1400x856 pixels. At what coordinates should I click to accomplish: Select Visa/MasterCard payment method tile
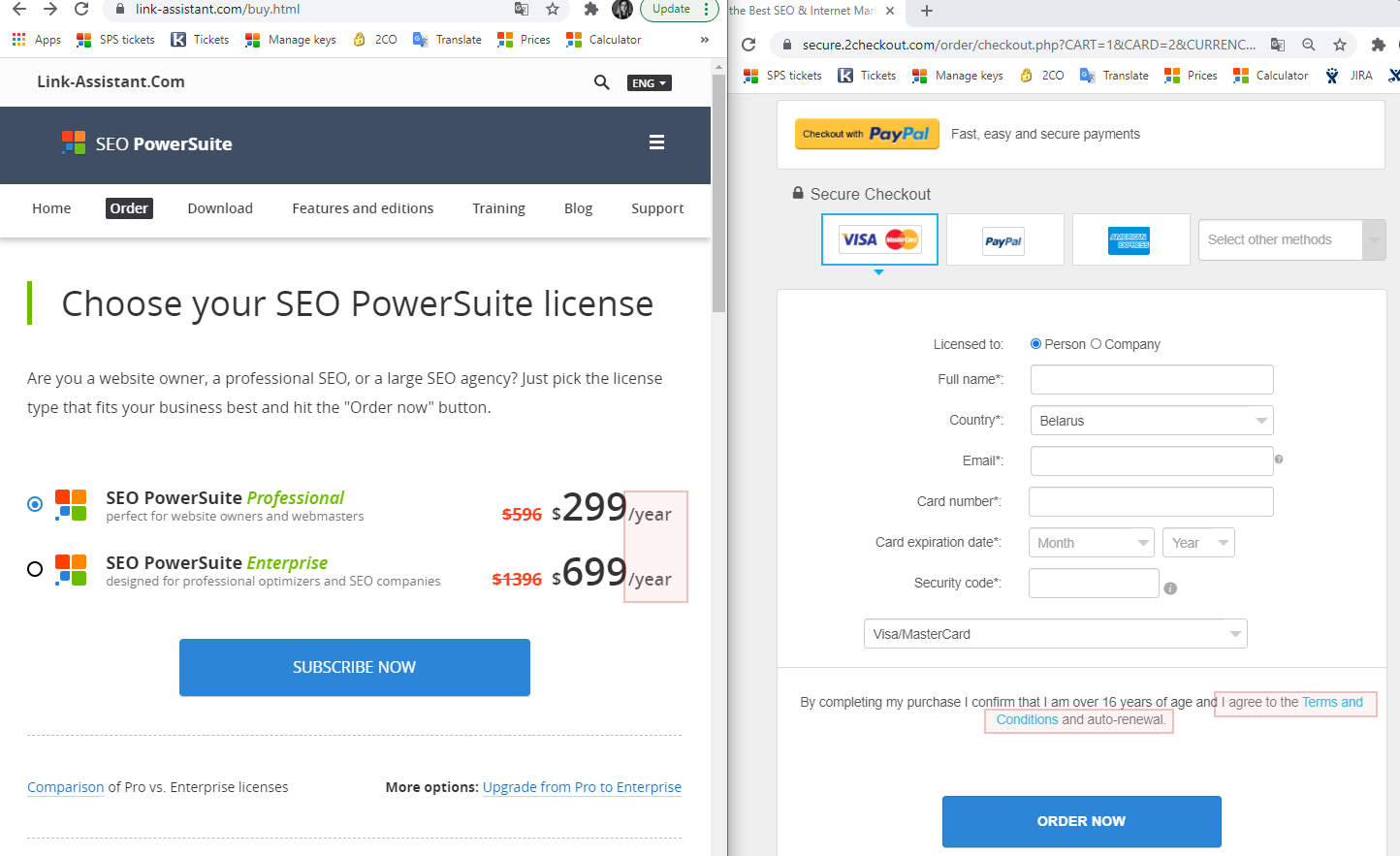click(879, 239)
